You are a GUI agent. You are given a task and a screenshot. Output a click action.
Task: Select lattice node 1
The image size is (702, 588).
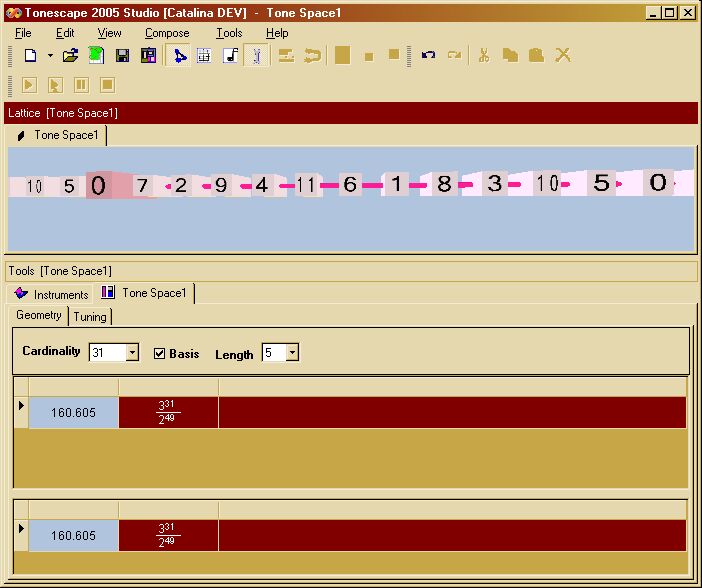click(x=396, y=184)
